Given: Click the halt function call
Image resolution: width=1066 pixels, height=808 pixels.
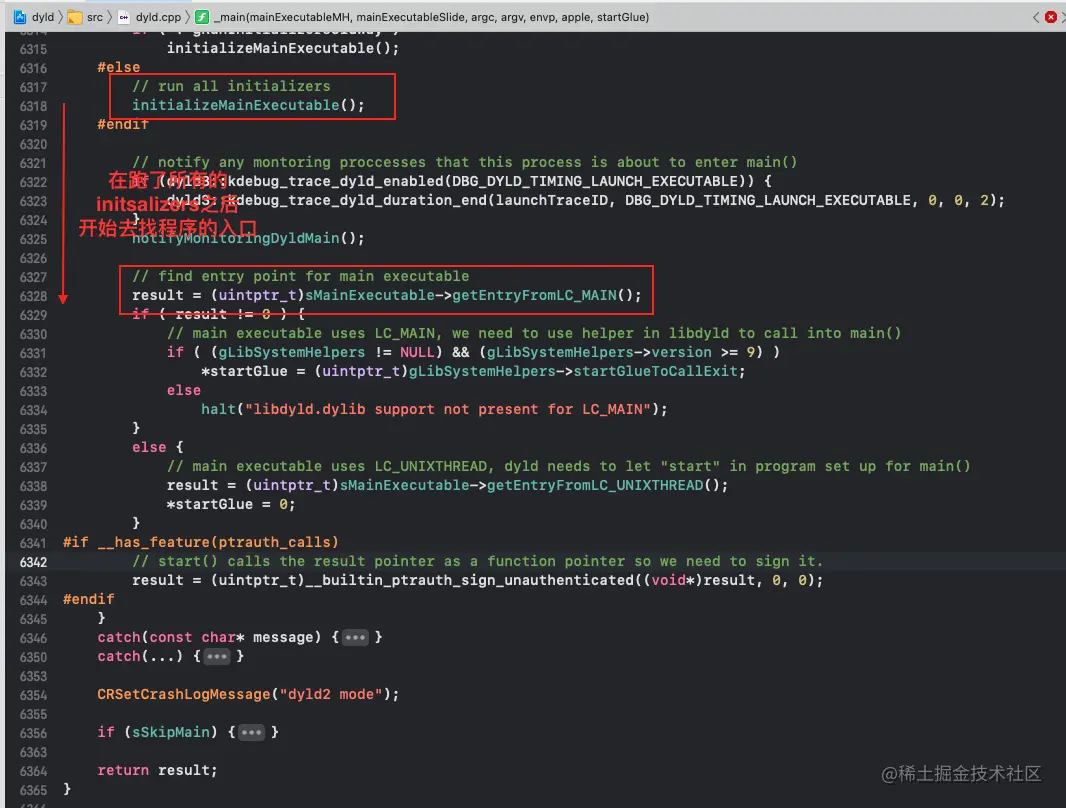Looking at the screenshot, I should [x=218, y=409].
